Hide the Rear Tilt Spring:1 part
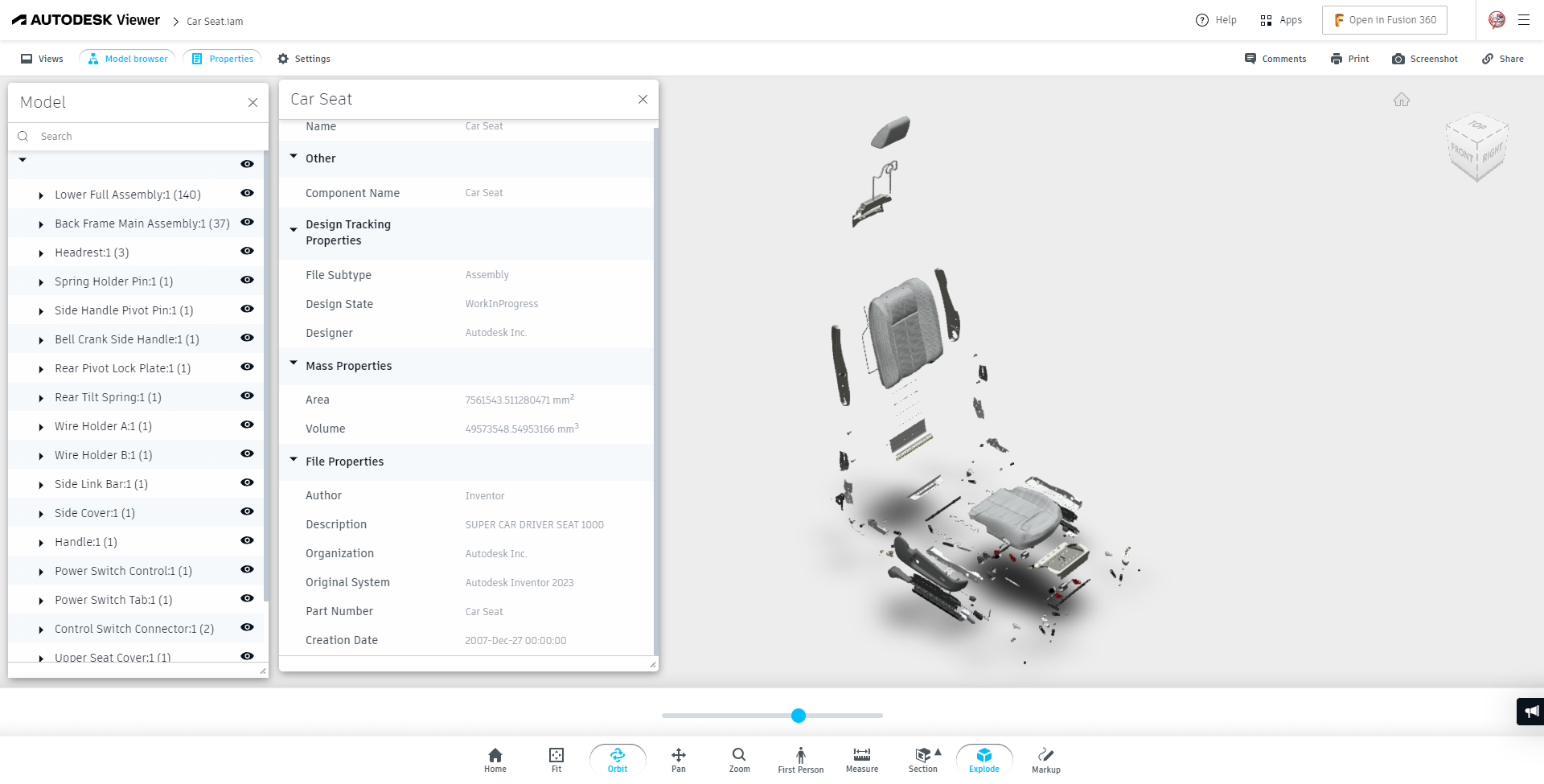 247,396
